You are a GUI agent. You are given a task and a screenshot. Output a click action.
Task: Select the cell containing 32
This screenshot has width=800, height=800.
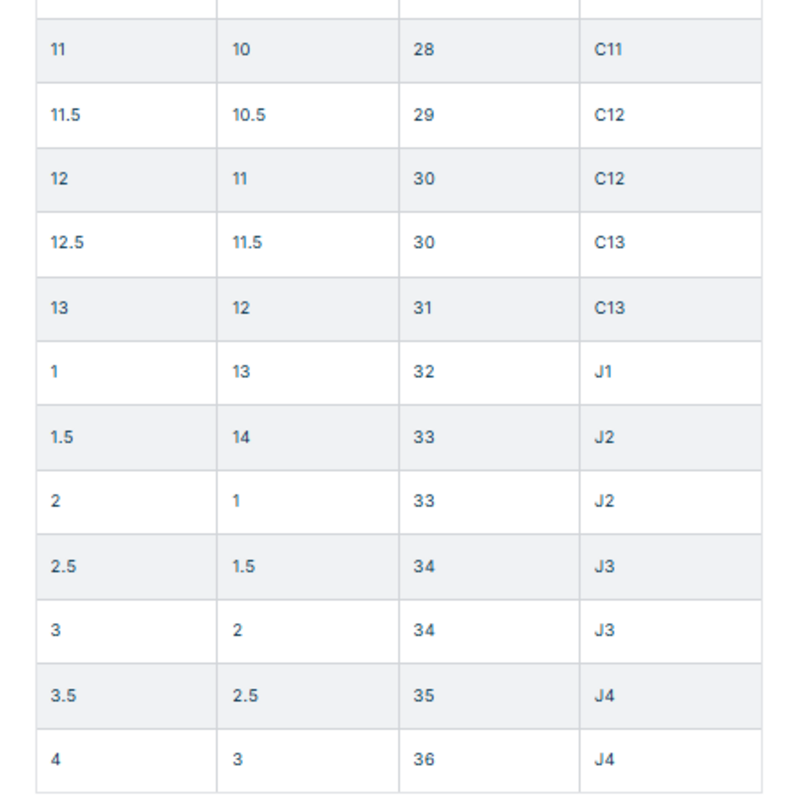tap(424, 372)
